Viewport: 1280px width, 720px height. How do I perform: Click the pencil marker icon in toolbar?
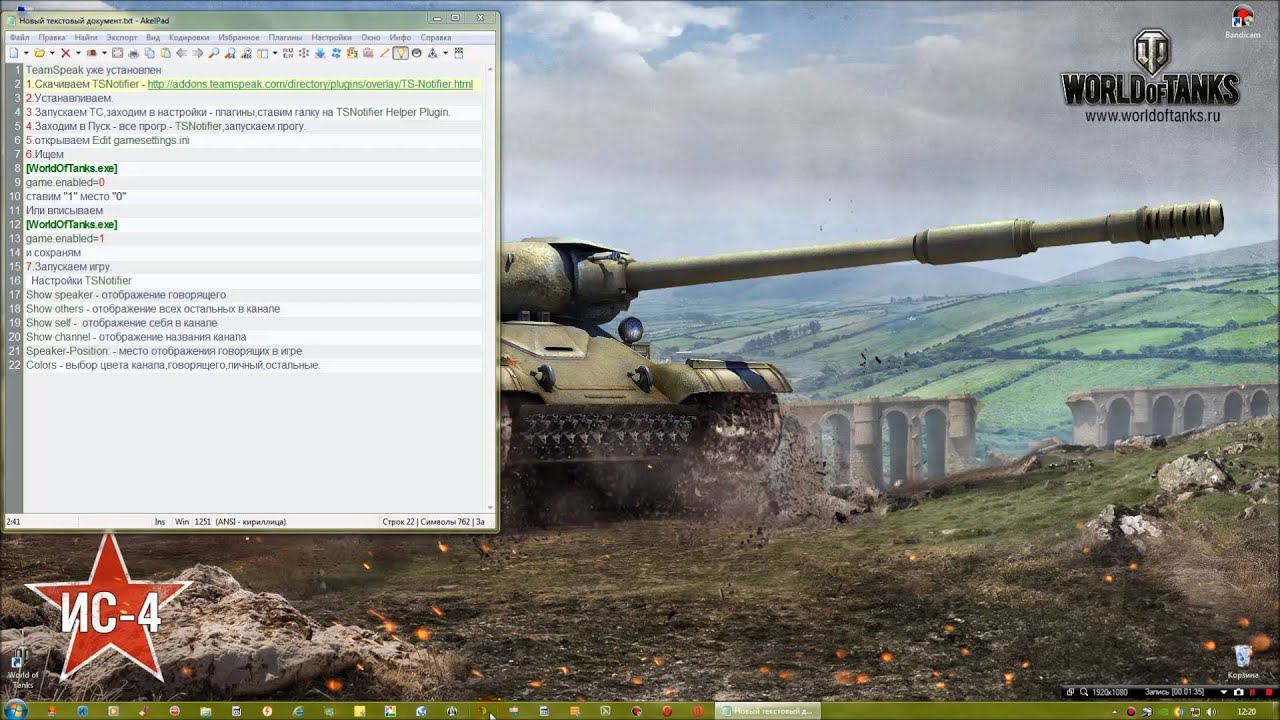[384, 53]
